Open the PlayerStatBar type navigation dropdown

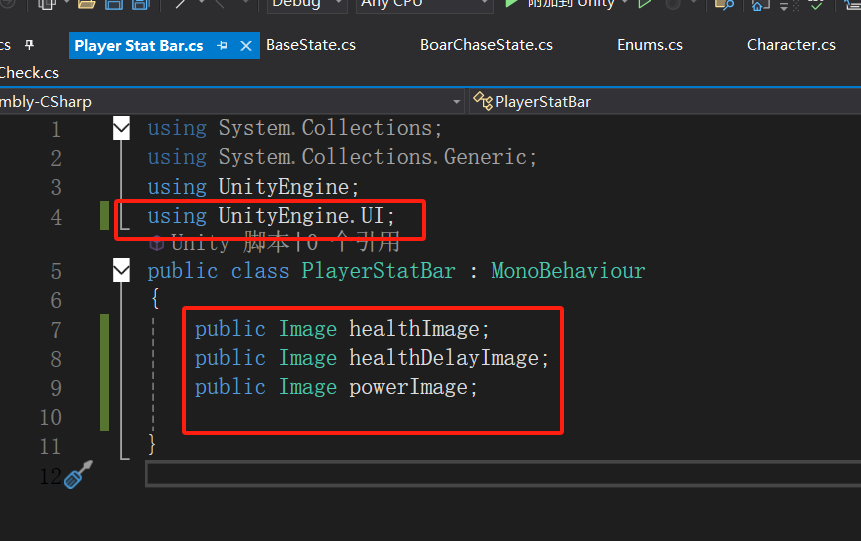click(x=666, y=102)
